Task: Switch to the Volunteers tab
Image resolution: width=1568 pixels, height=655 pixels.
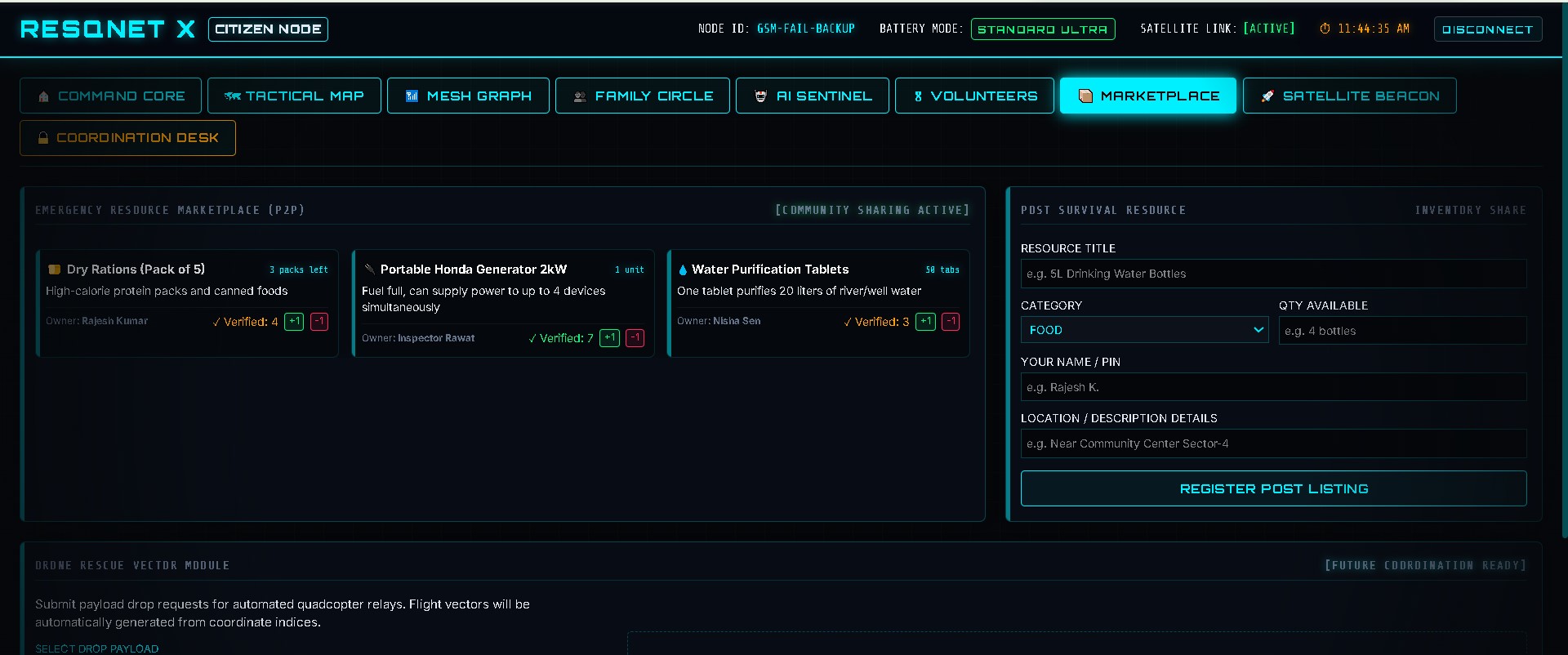Action: point(974,96)
